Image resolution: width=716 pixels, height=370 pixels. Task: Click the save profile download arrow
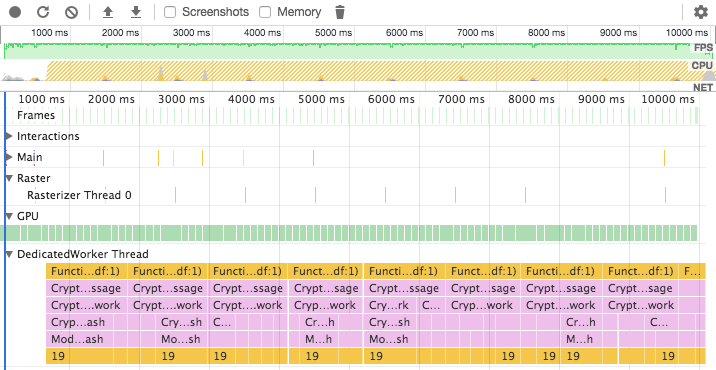(136, 12)
